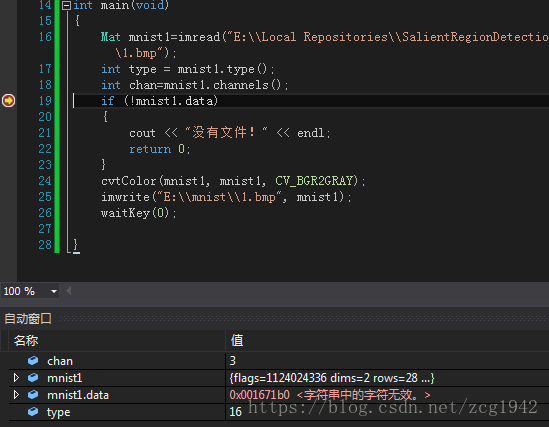
Task: Click the mnist1.data variable cube icon
Action: click(x=33, y=395)
